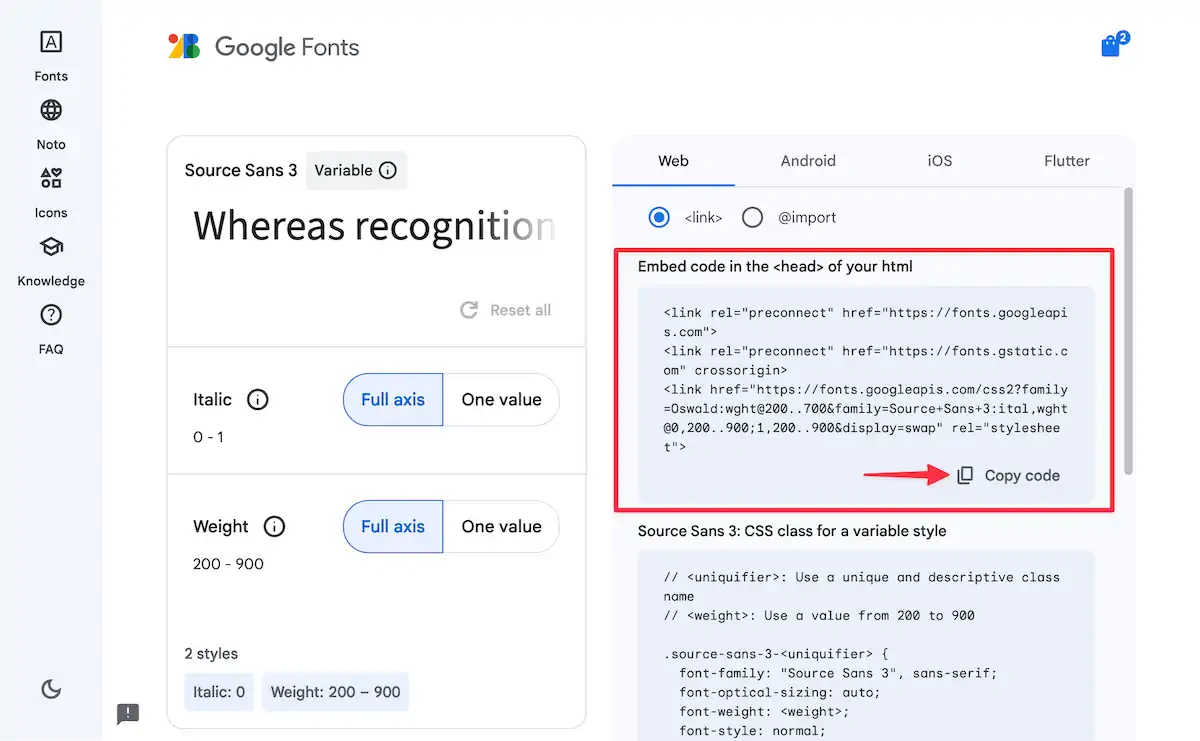Click the 2 styles label

coord(211,654)
